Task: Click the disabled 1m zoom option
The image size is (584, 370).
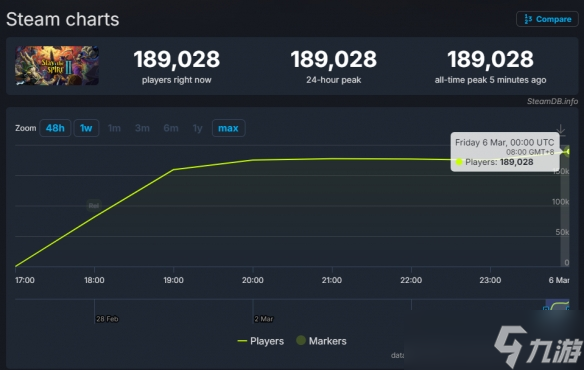Action: [x=114, y=128]
